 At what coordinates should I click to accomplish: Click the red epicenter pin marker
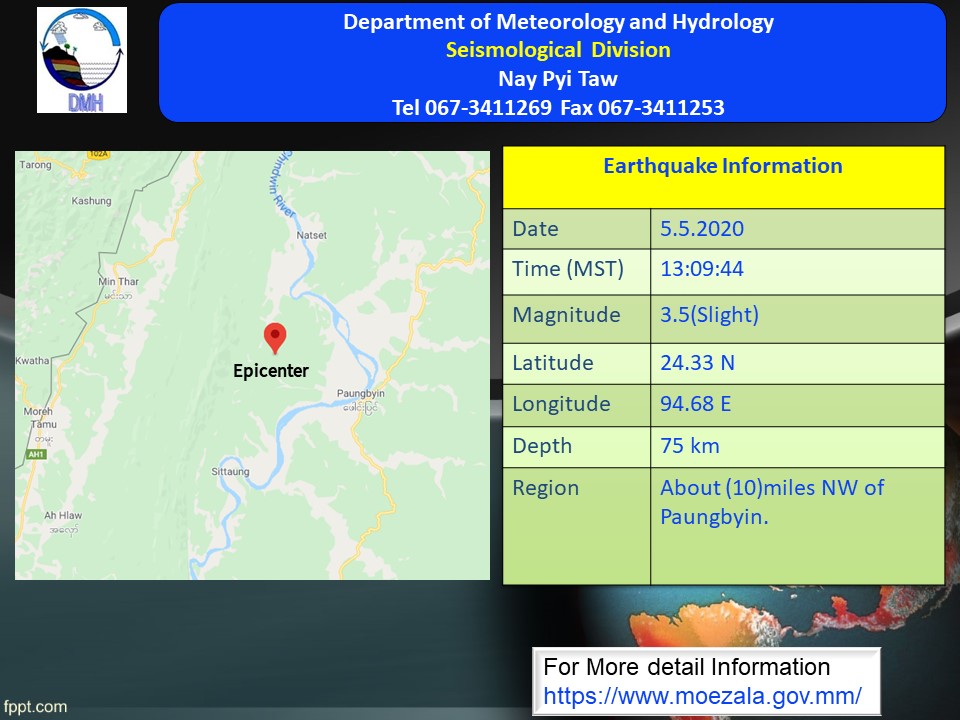(x=274, y=337)
